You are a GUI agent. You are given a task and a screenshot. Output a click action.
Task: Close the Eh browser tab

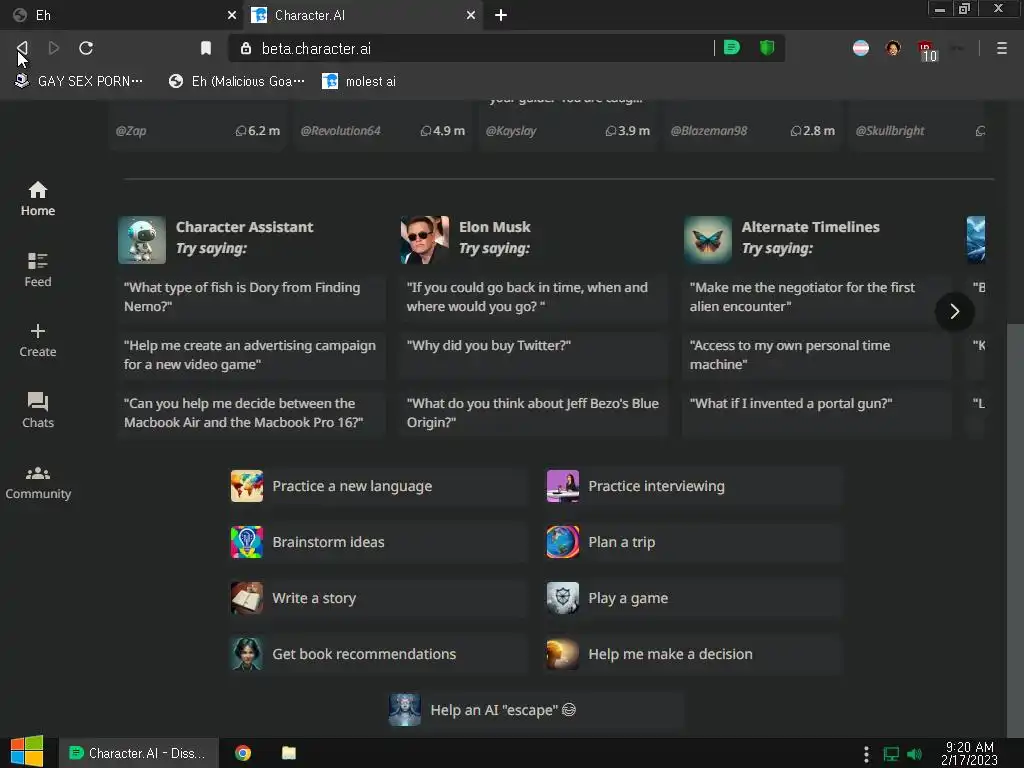pos(231,15)
